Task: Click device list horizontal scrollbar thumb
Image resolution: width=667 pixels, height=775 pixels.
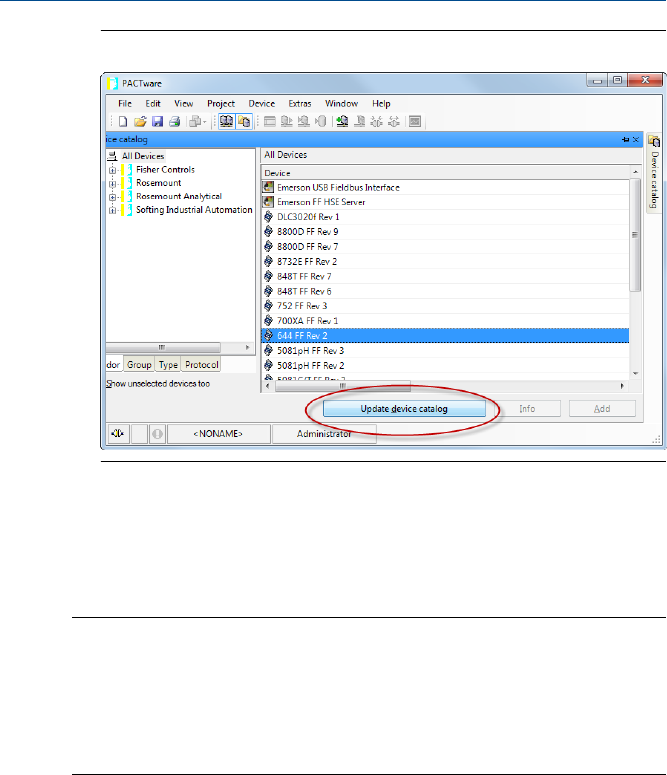Action: click(x=343, y=386)
